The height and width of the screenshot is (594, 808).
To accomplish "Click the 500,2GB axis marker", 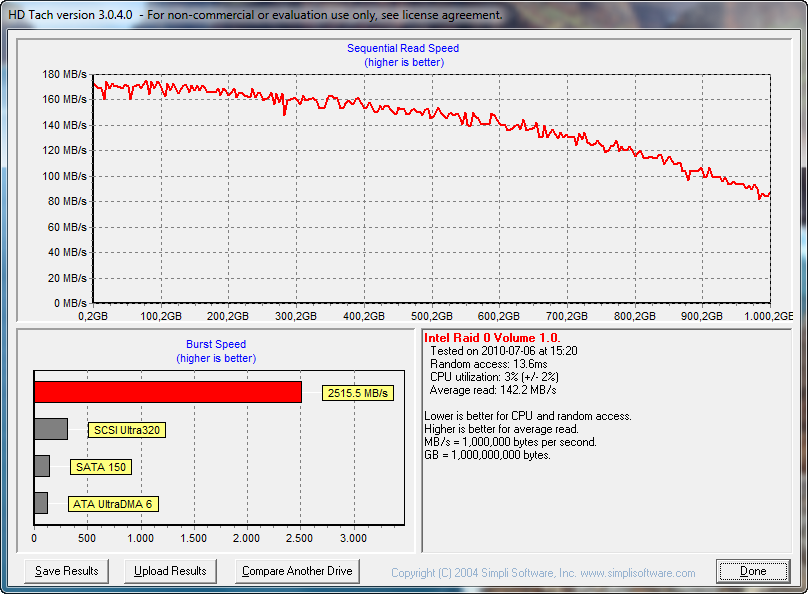I will [432, 316].
